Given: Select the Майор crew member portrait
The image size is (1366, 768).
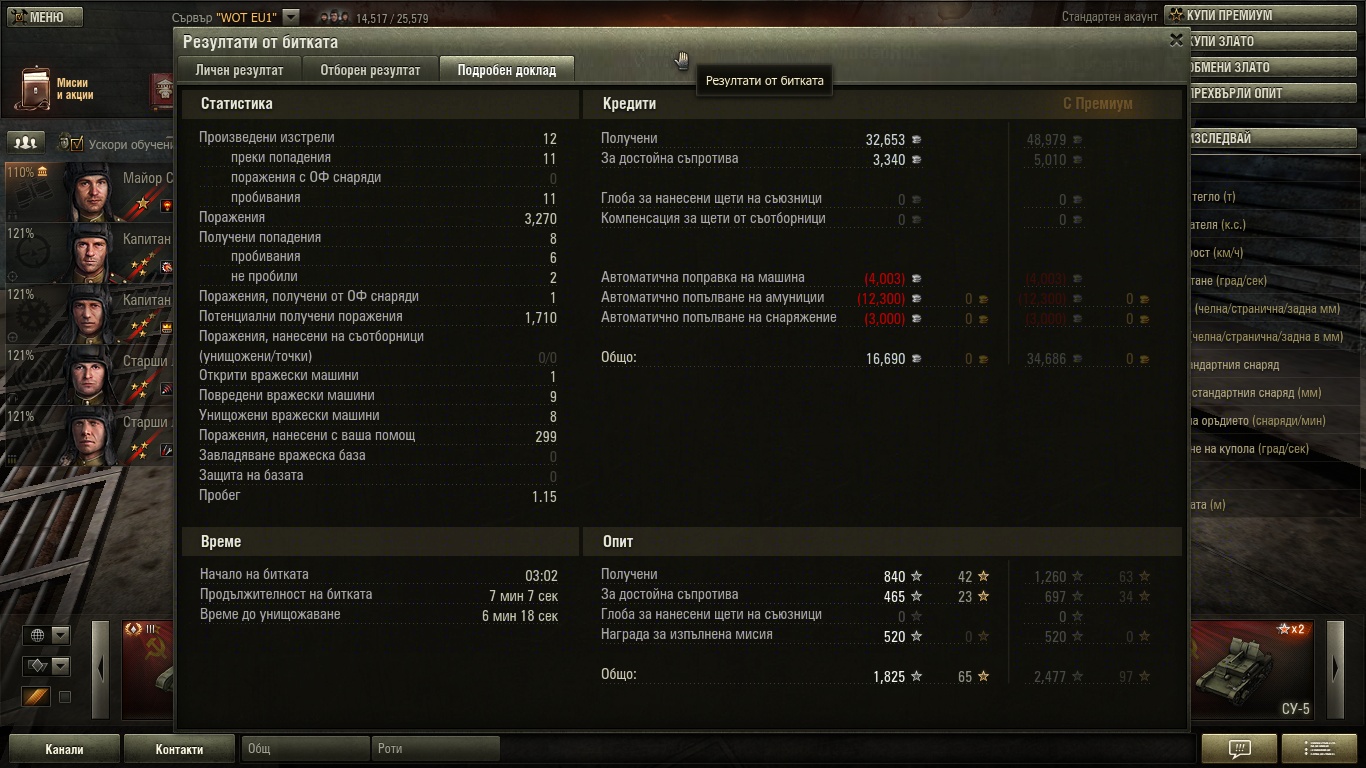Looking at the screenshot, I should point(88,191).
